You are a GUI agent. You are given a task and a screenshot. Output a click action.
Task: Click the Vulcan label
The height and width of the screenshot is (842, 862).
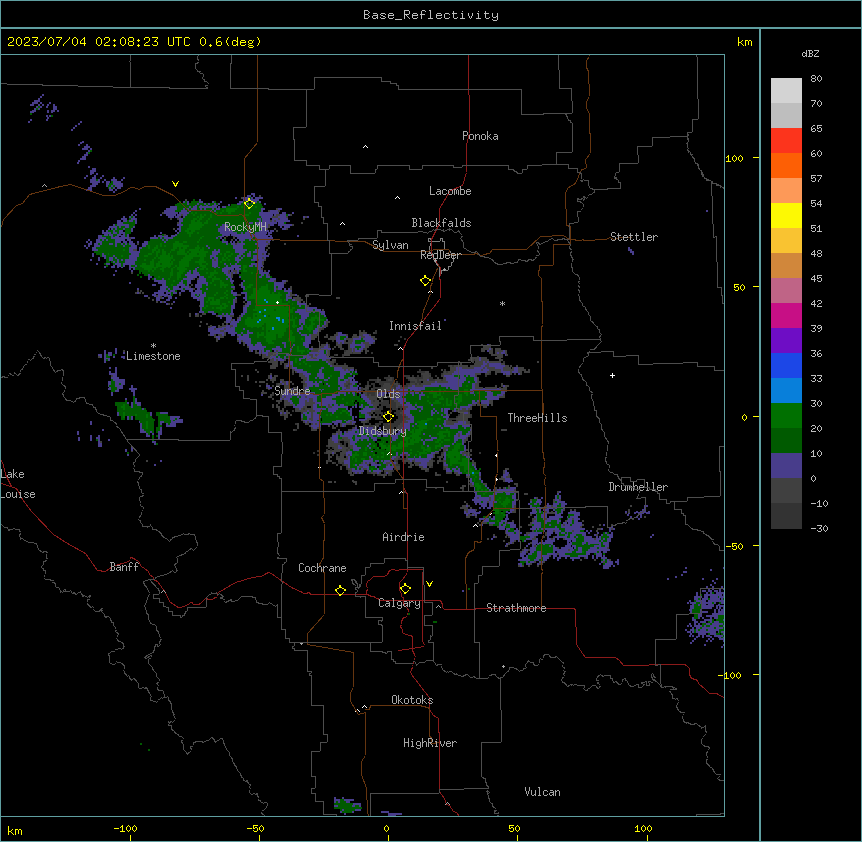coord(543,792)
